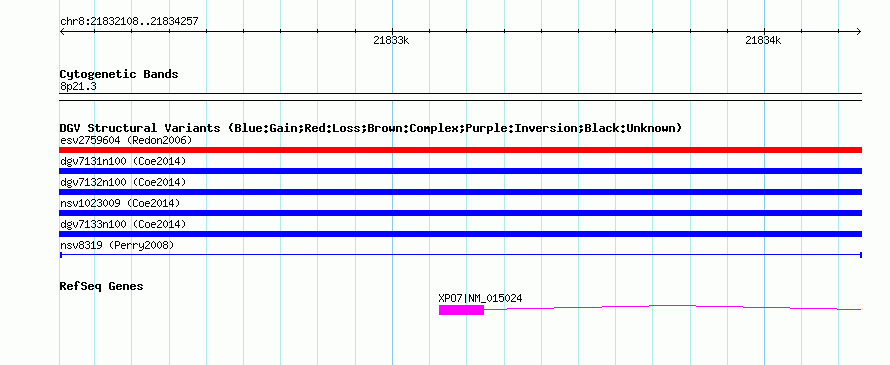Click the chr8:21832108..21834257 coordinate label

(129, 22)
